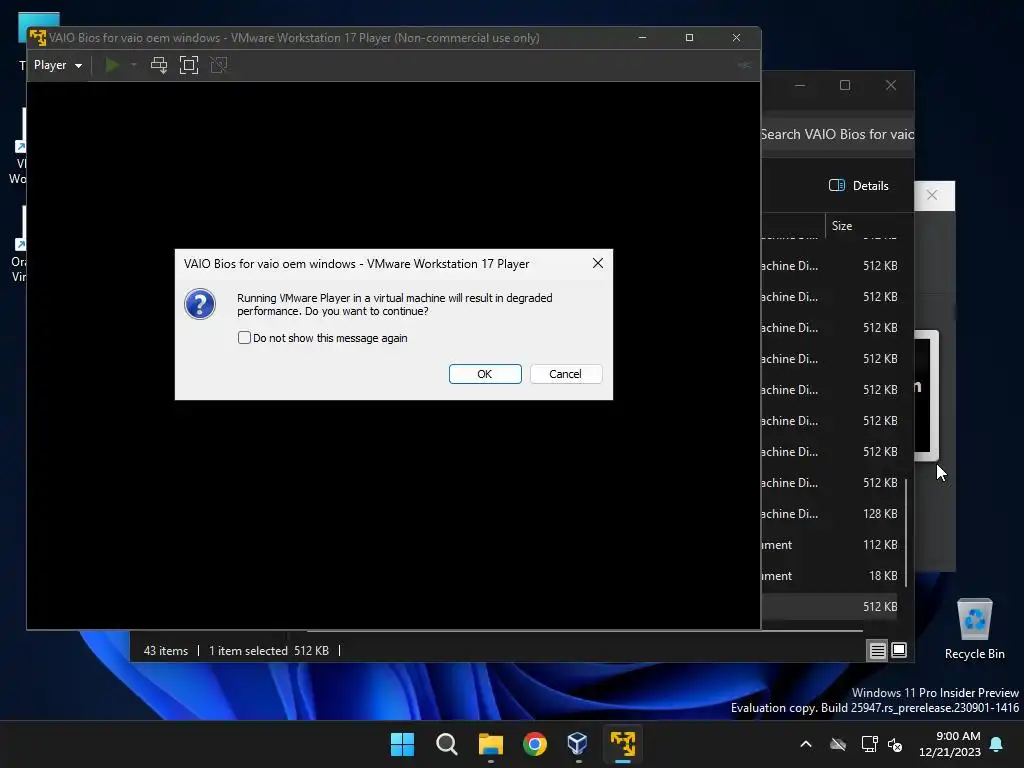Open Recycle Bin desktop icon
The width and height of the screenshot is (1024, 768).
coord(974,629)
